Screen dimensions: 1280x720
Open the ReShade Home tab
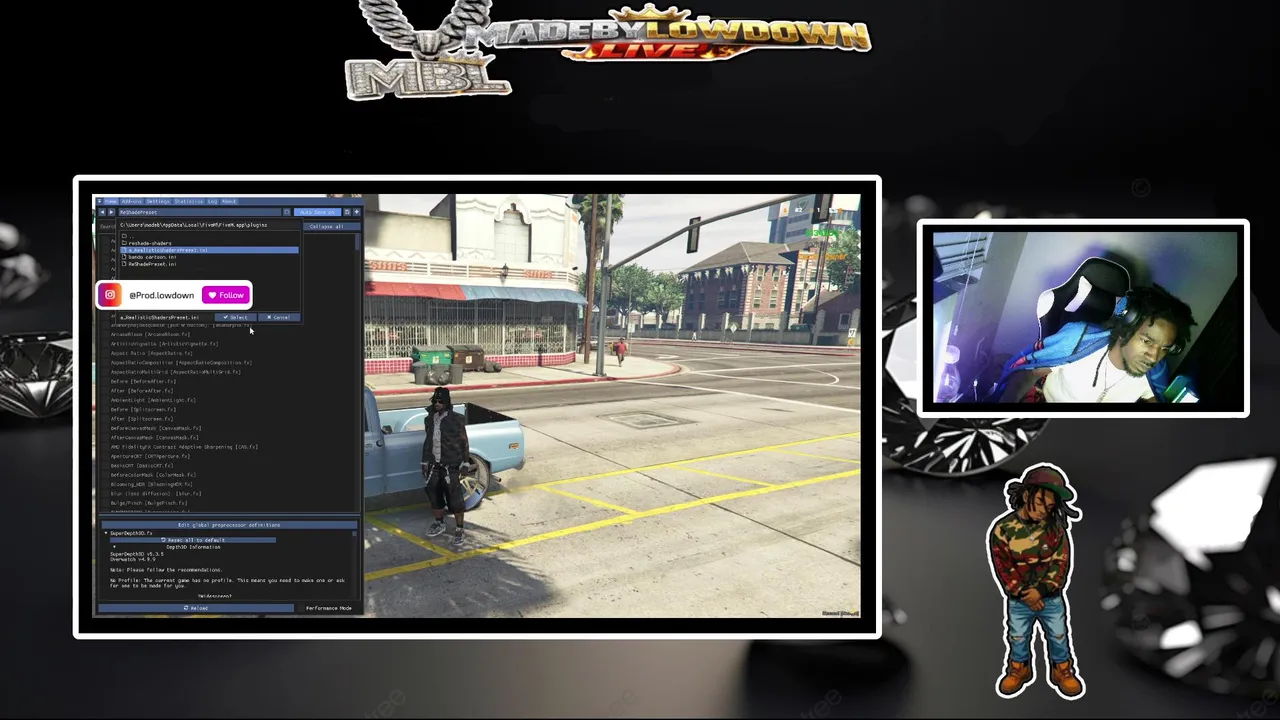pyautogui.click(x=111, y=201)
